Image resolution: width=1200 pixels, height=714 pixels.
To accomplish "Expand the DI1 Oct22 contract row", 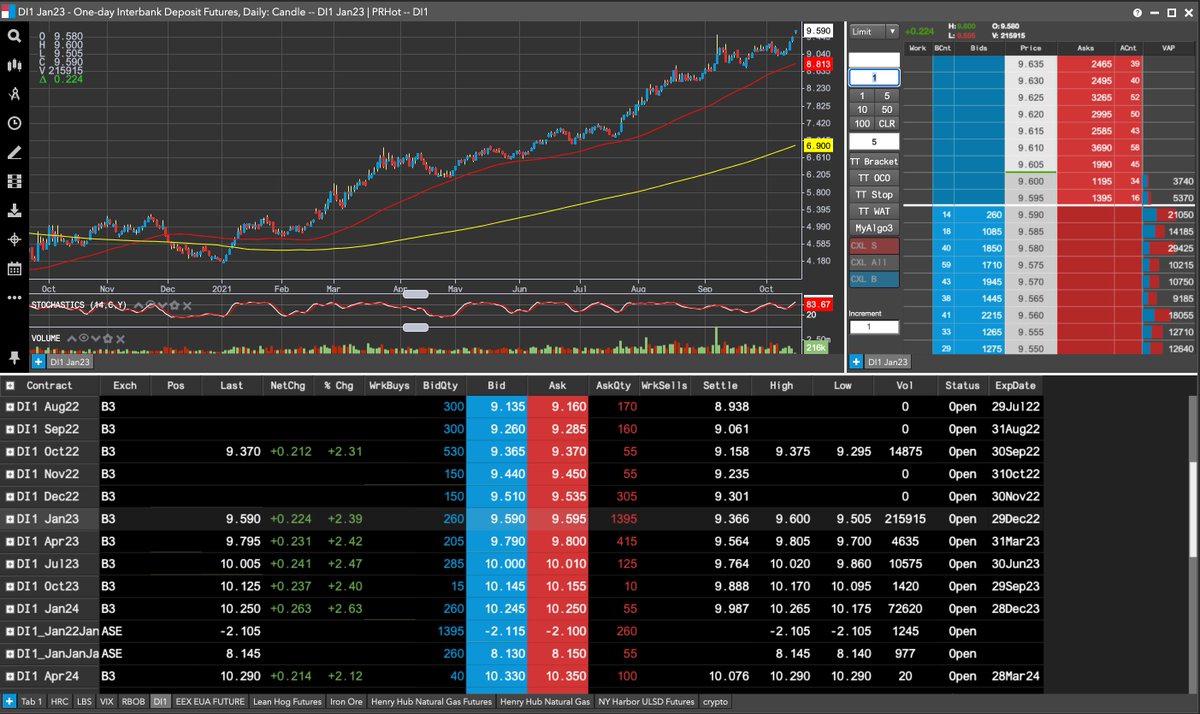I will tap(10, 452).
